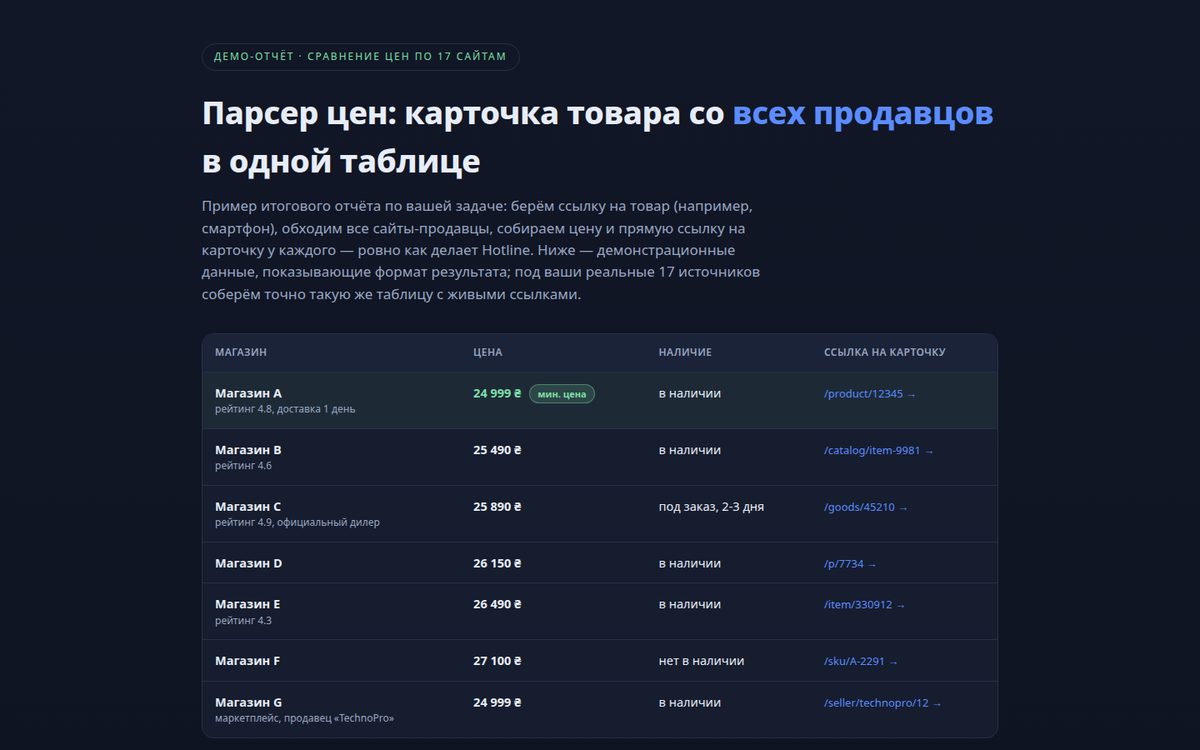Open the /seller/technopro/12 link

pos(882,703)
